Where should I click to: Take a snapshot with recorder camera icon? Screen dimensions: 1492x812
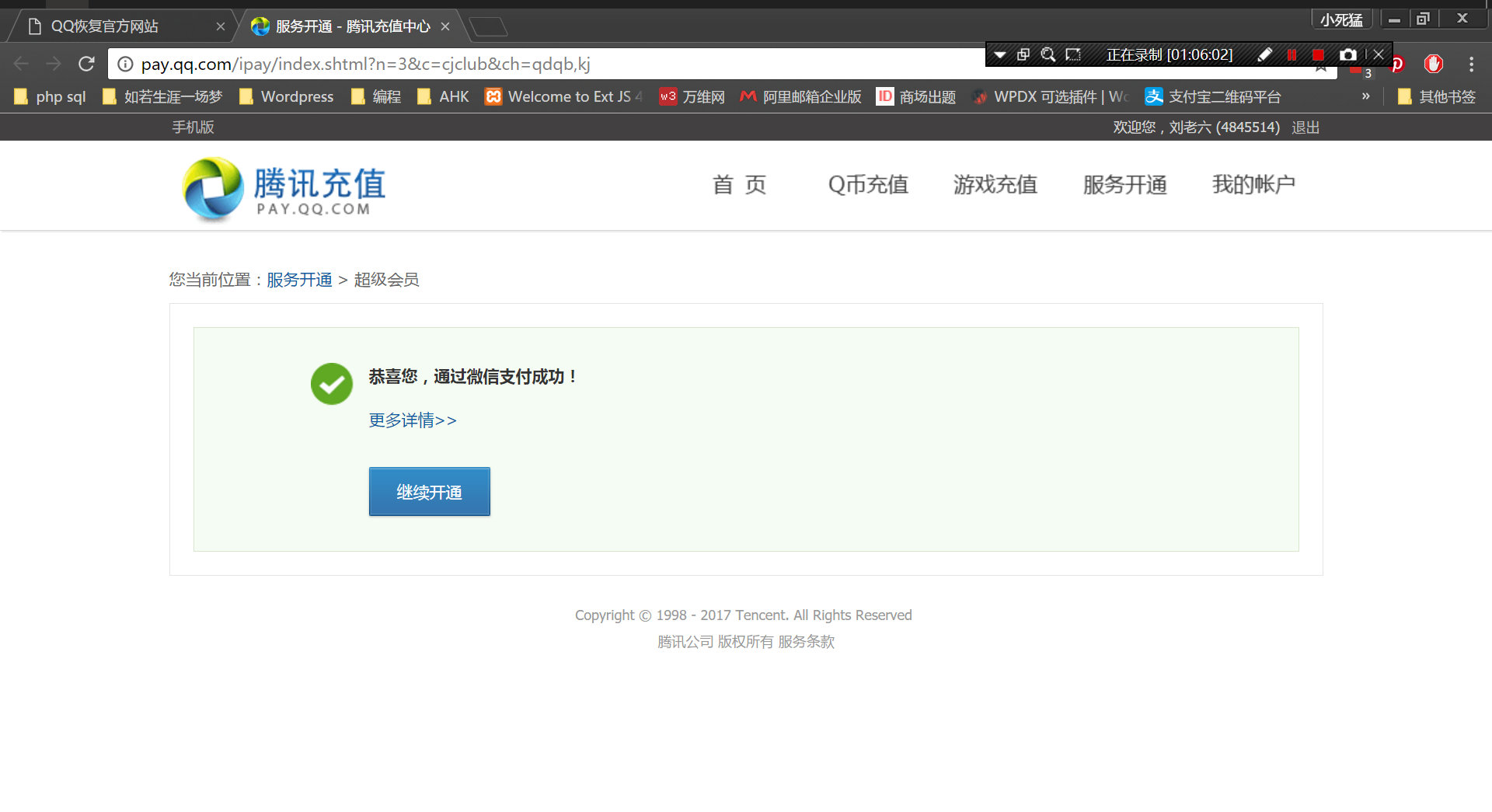pyautogui.click(x=1348, y=54)
